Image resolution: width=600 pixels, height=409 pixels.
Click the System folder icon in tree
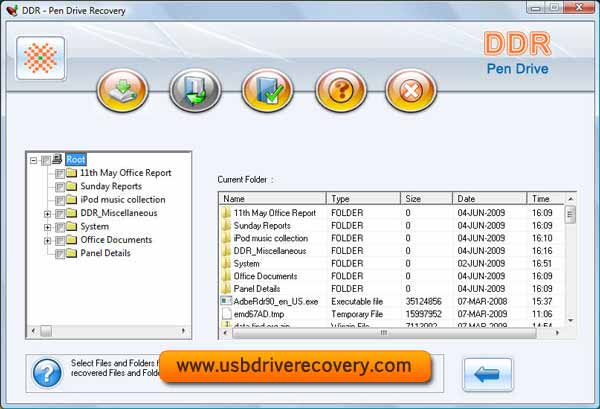72,226
